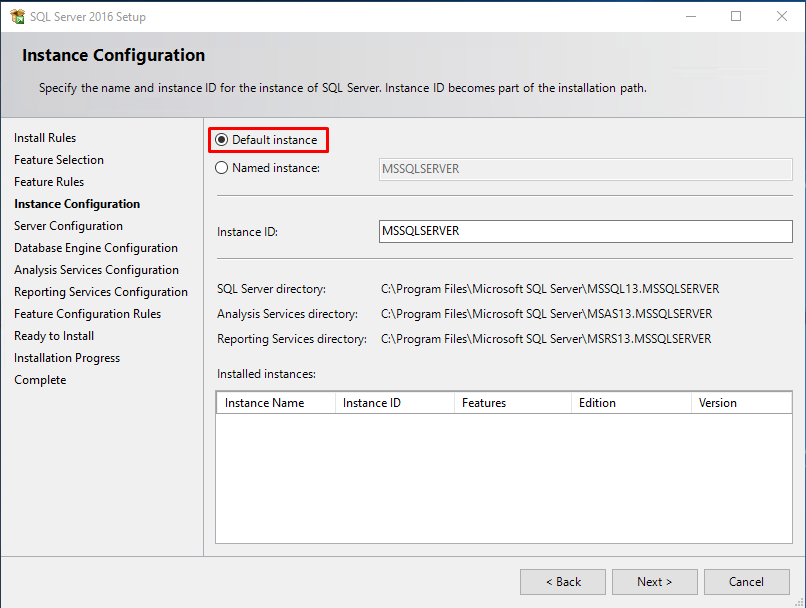Select the Named instance radio button

[222, 168]
